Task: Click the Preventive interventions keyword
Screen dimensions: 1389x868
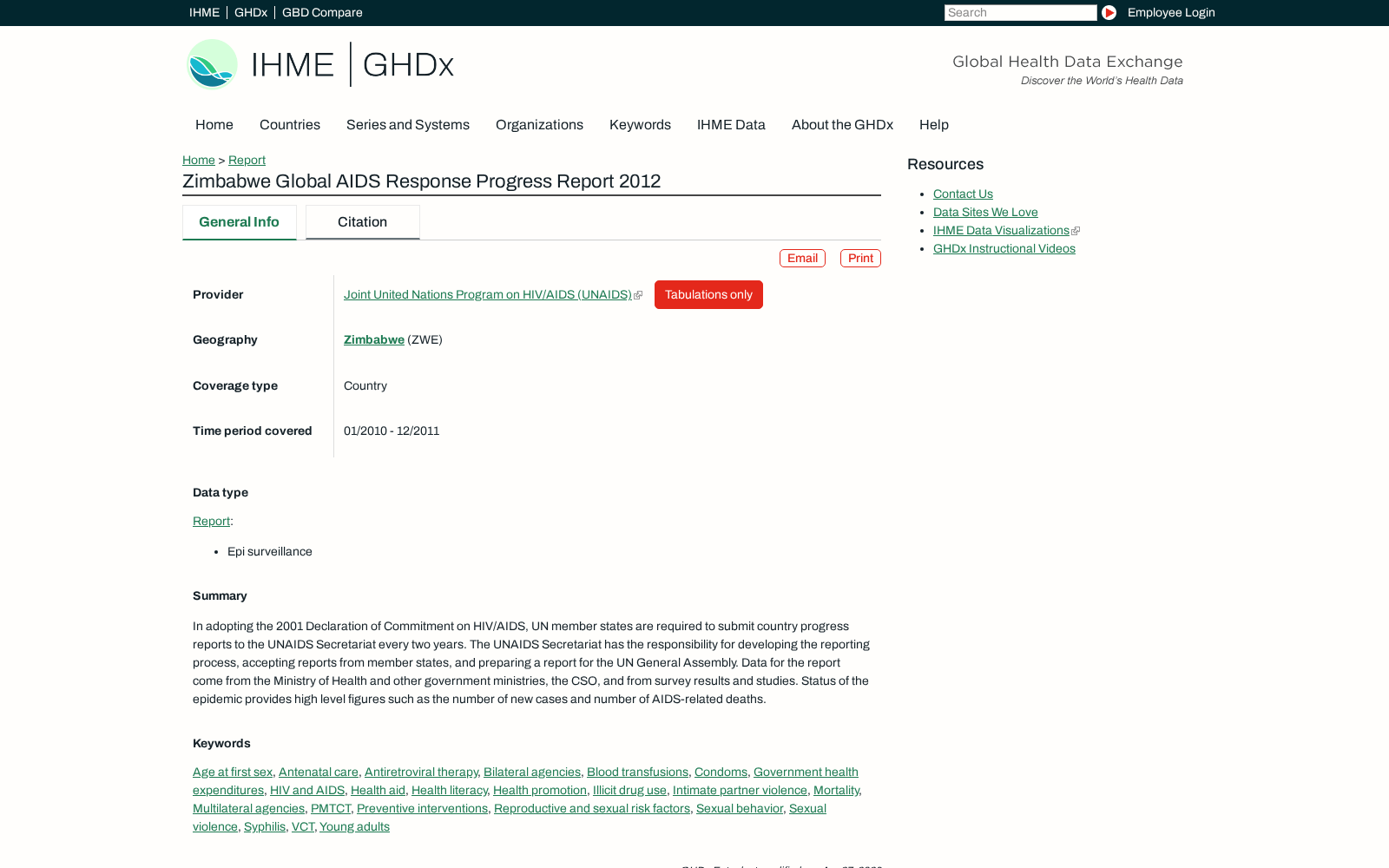Action: click(x=422, y=808)
